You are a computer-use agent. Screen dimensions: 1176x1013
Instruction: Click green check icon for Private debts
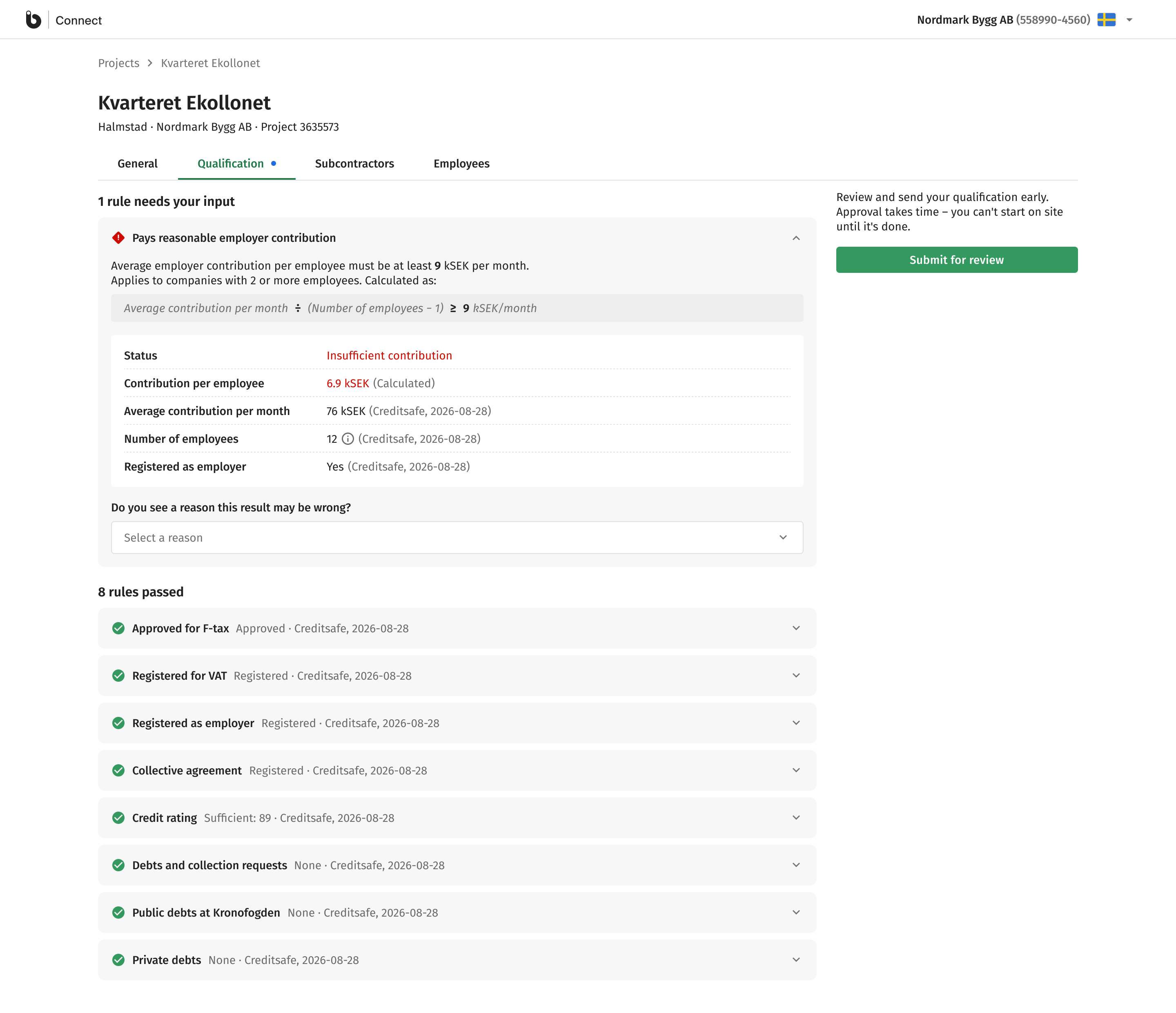(118, 960)
